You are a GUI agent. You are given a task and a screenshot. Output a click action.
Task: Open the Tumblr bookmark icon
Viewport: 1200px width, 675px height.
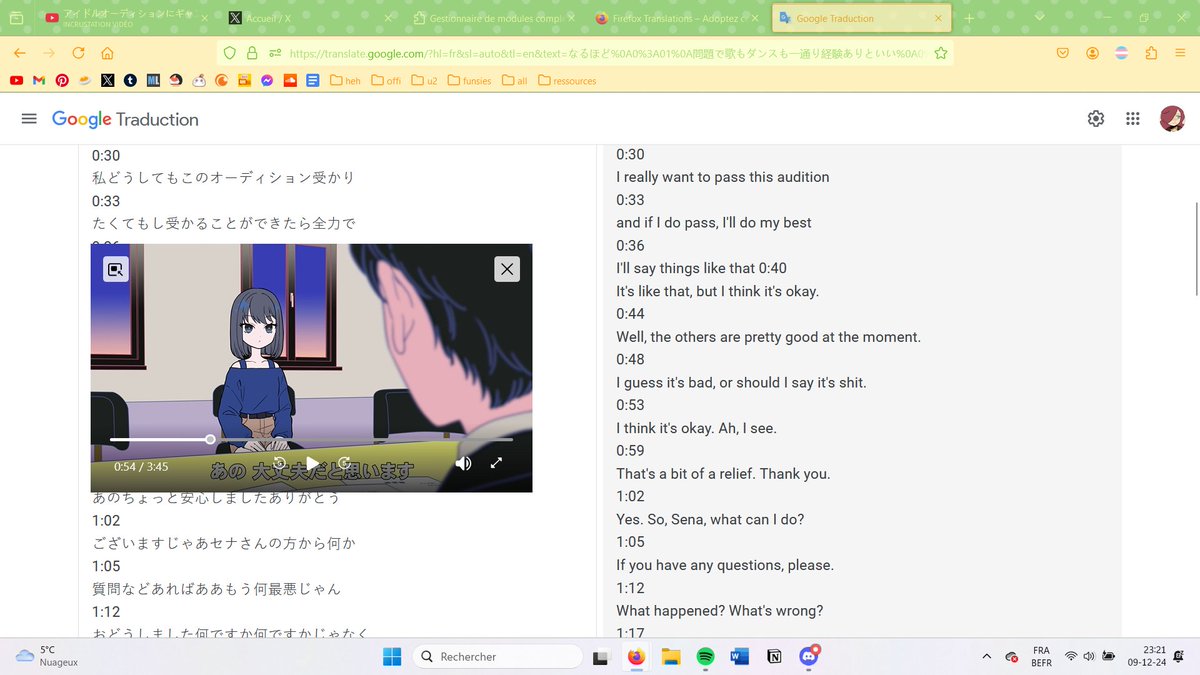(x=130, y=80)
